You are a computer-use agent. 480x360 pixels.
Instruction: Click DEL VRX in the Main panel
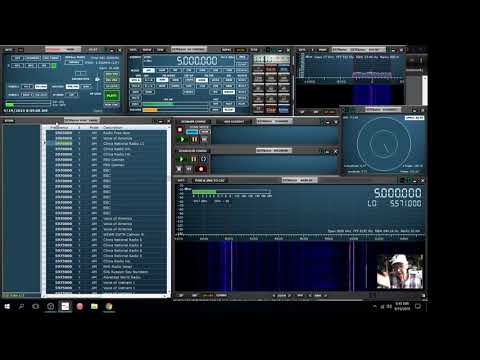112,80
